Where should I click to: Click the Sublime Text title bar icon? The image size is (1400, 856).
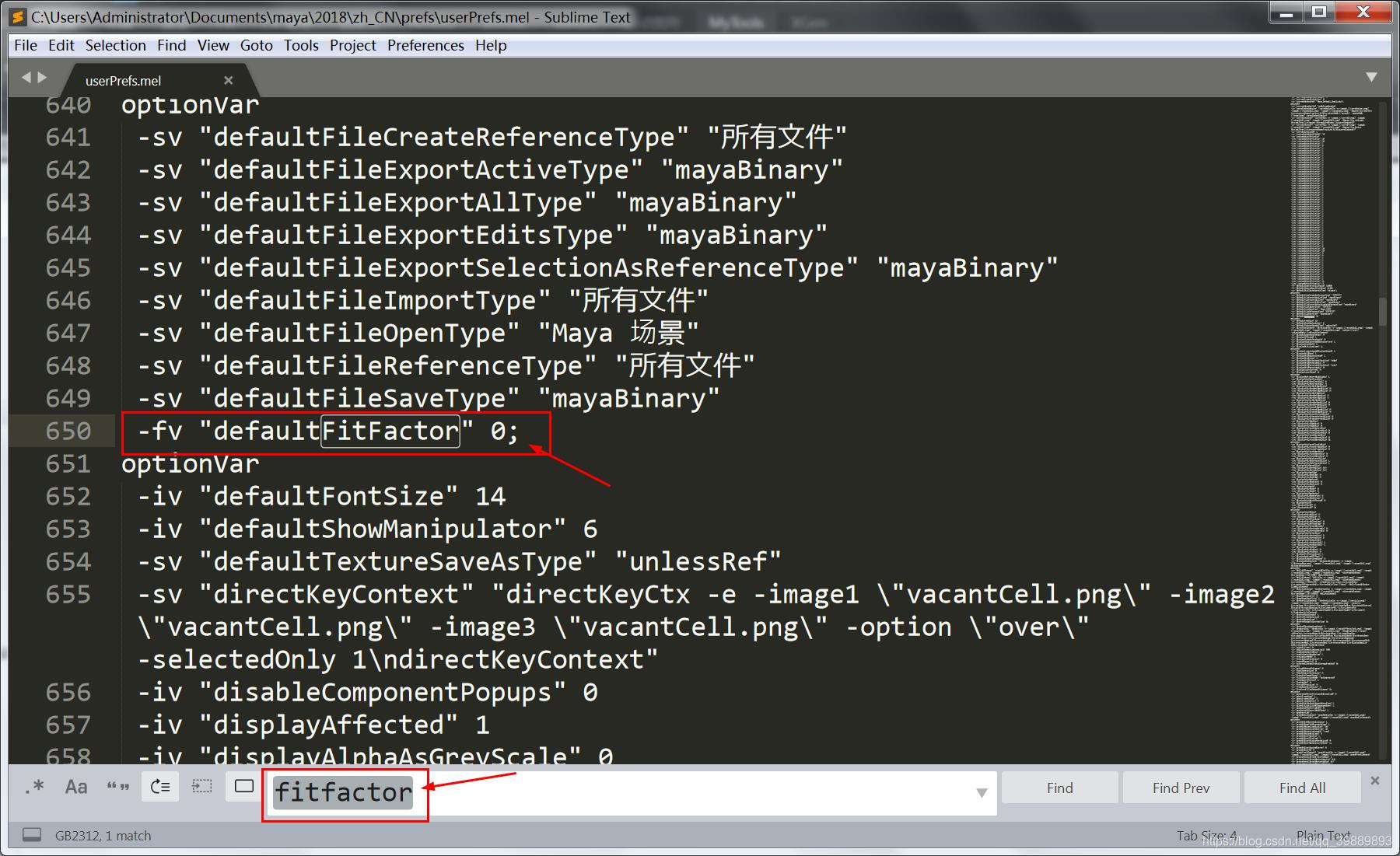pyautogui.click(x=17, y=16)
